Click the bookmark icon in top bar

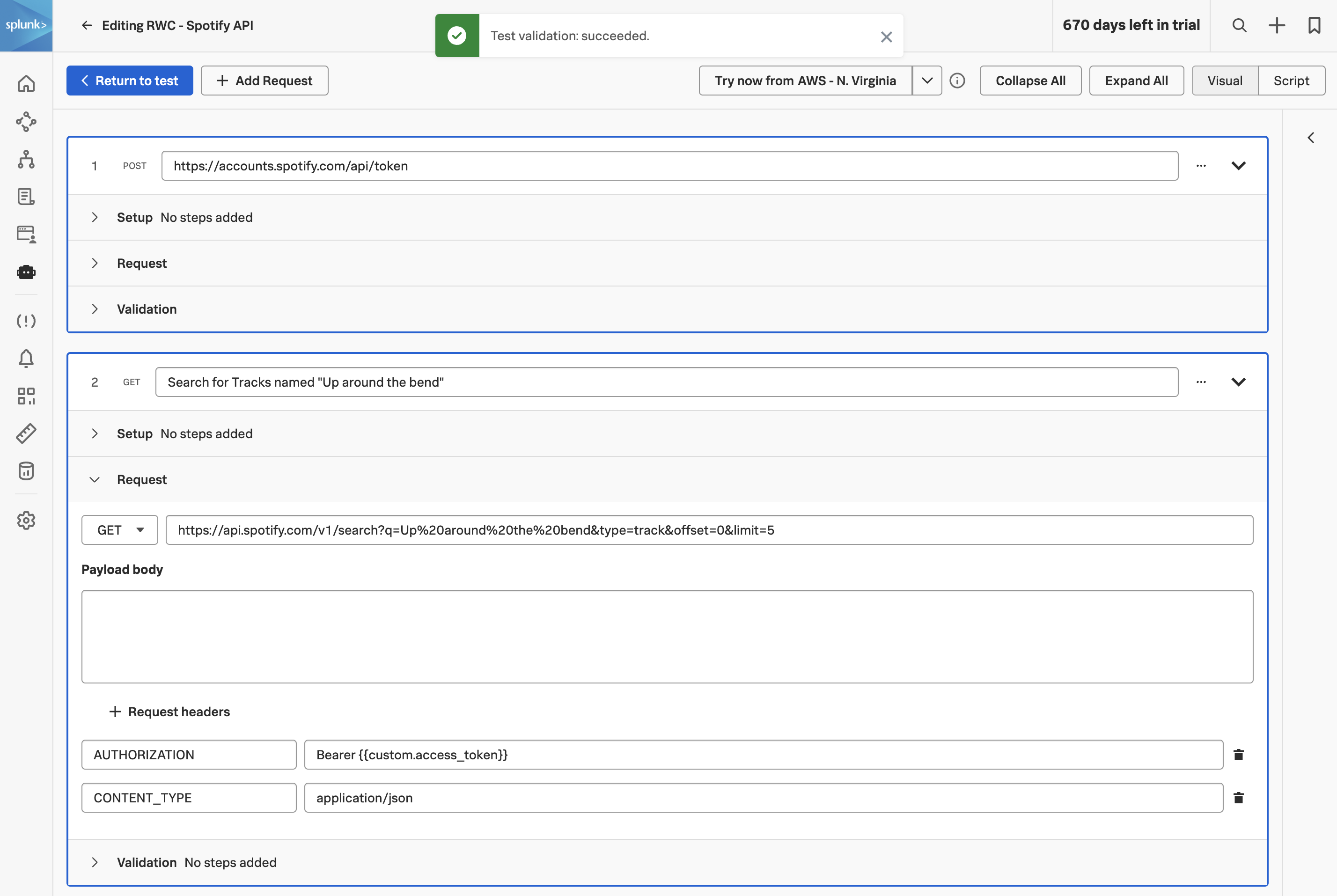1314,25
